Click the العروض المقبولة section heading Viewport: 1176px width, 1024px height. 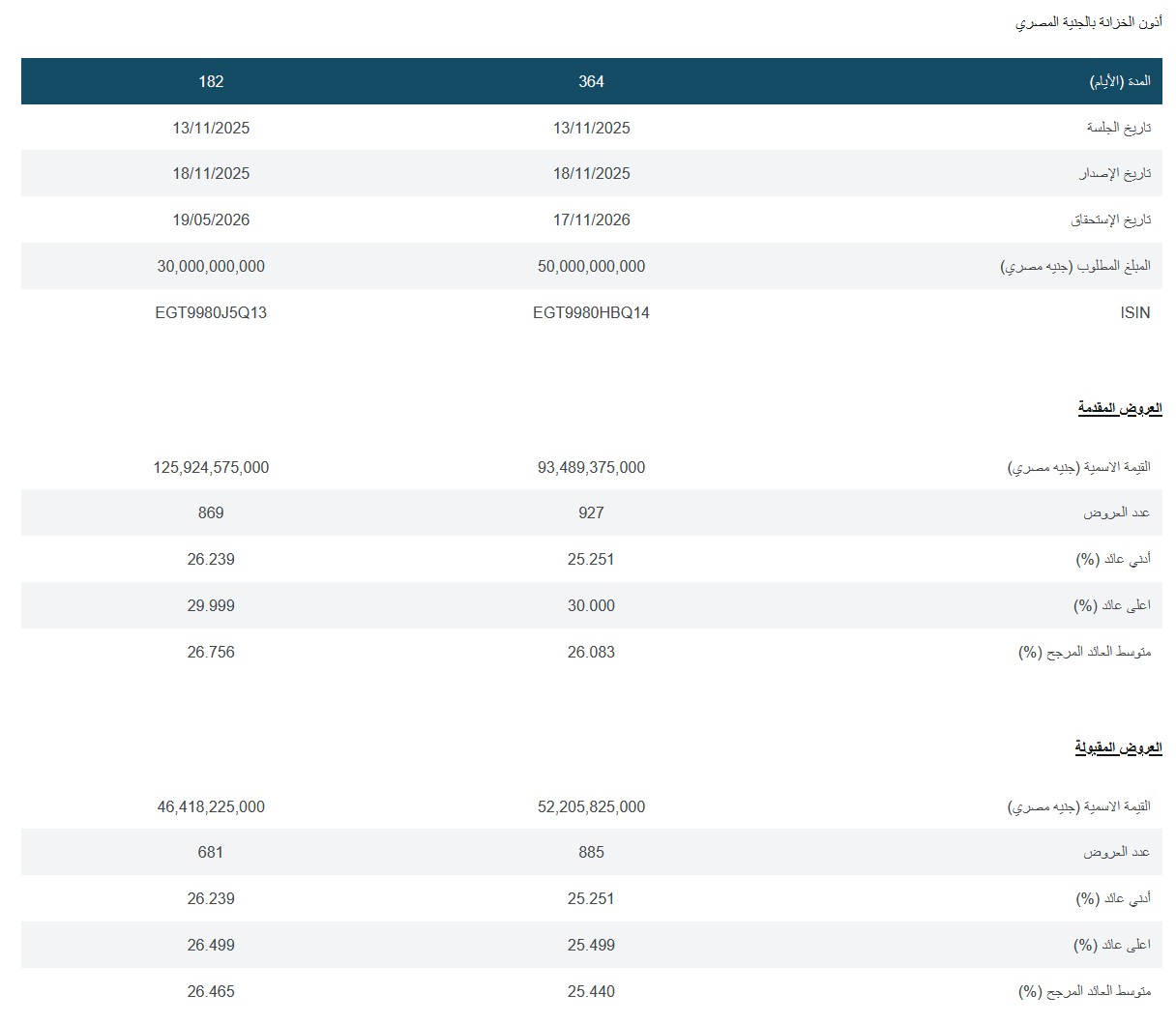1118,747
